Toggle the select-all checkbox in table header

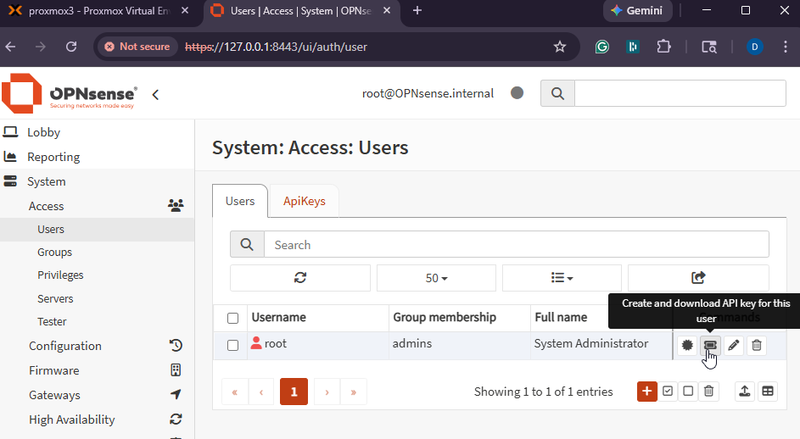tap(233, 319)
